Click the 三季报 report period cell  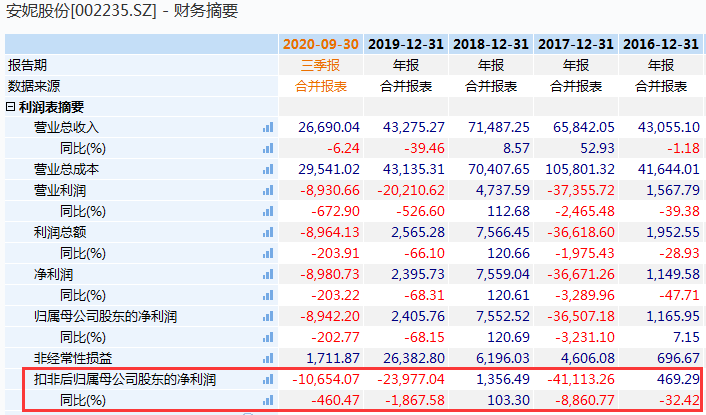(x=321, y=65)
